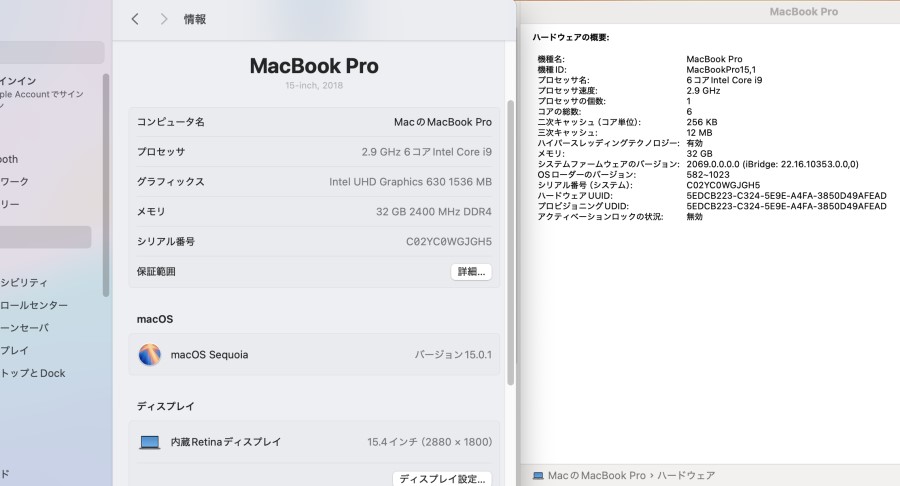Select the ハードウェア path bar segment
Image resolution: width=900 pixels, height=486 pixels.
click(686, 476)
